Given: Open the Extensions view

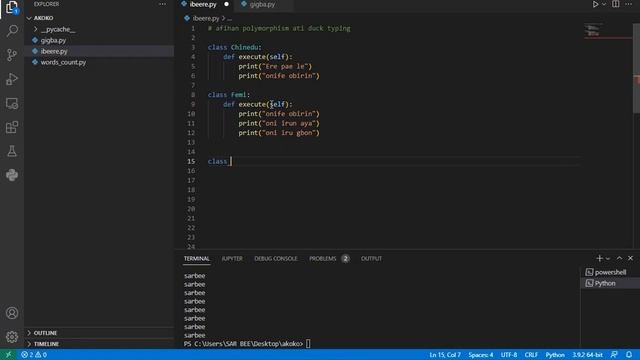Looking at the screenshot, I should [x=12, y=127].
